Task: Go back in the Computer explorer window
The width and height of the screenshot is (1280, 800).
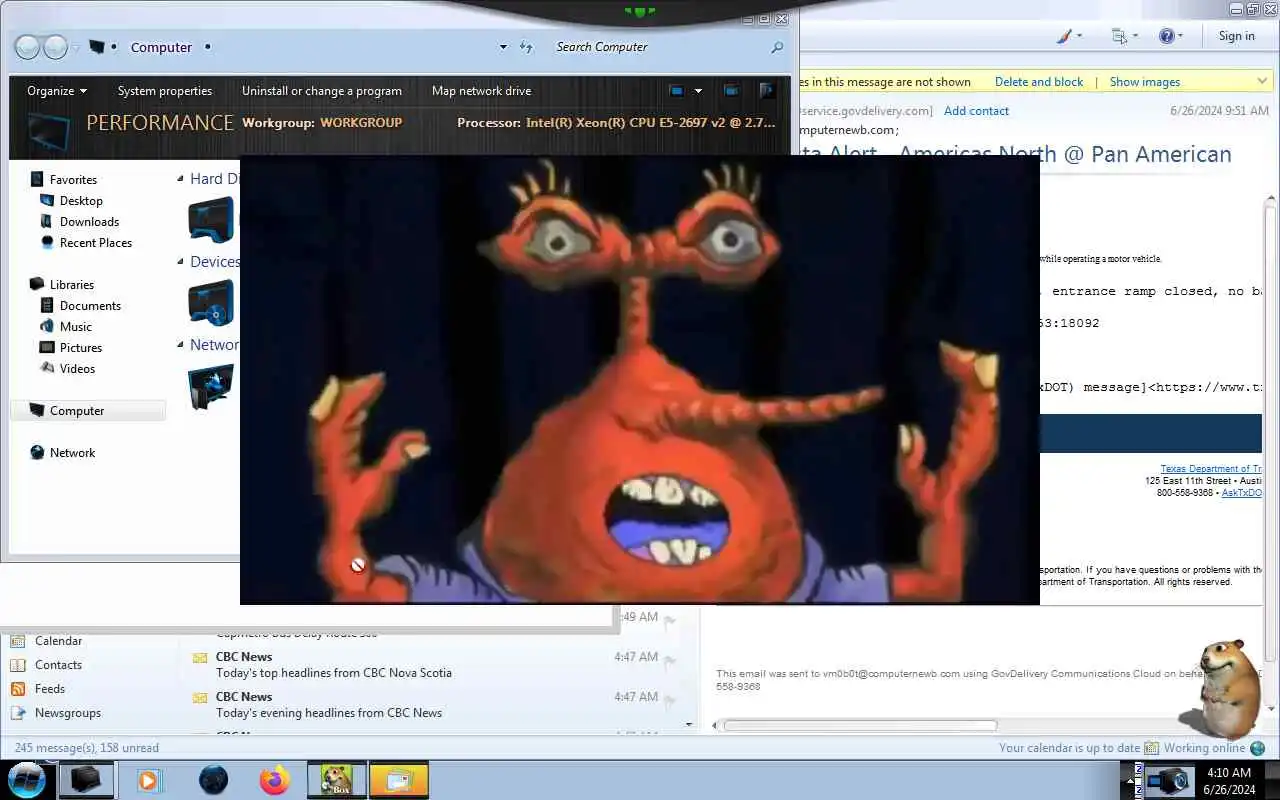Action: click(28, 47)
